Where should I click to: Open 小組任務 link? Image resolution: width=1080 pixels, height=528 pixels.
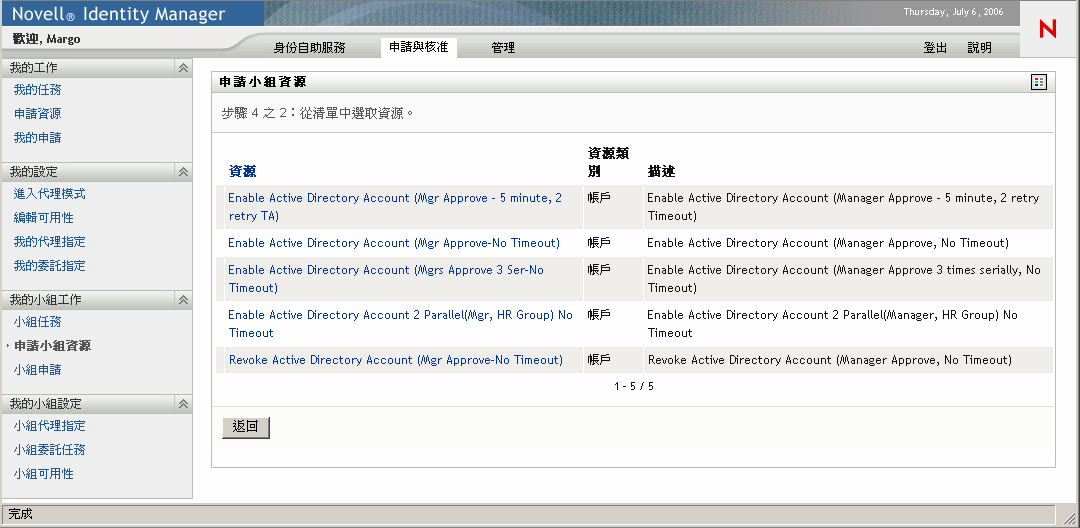pyautogui.click(x=38, y=322)
